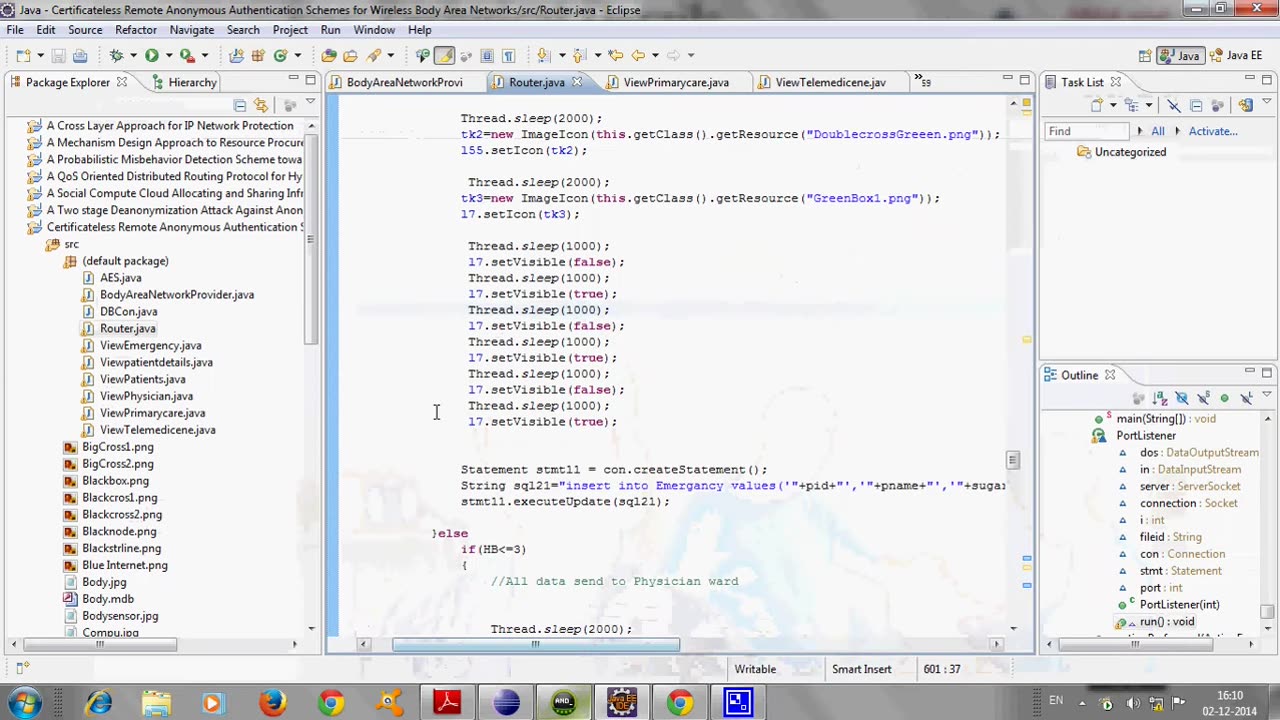Viewport: 1280px width, 720px height.
Task: Click Sort alphabetically icon in Outline
Action: pyautogui.click(x=1160, y=398)
